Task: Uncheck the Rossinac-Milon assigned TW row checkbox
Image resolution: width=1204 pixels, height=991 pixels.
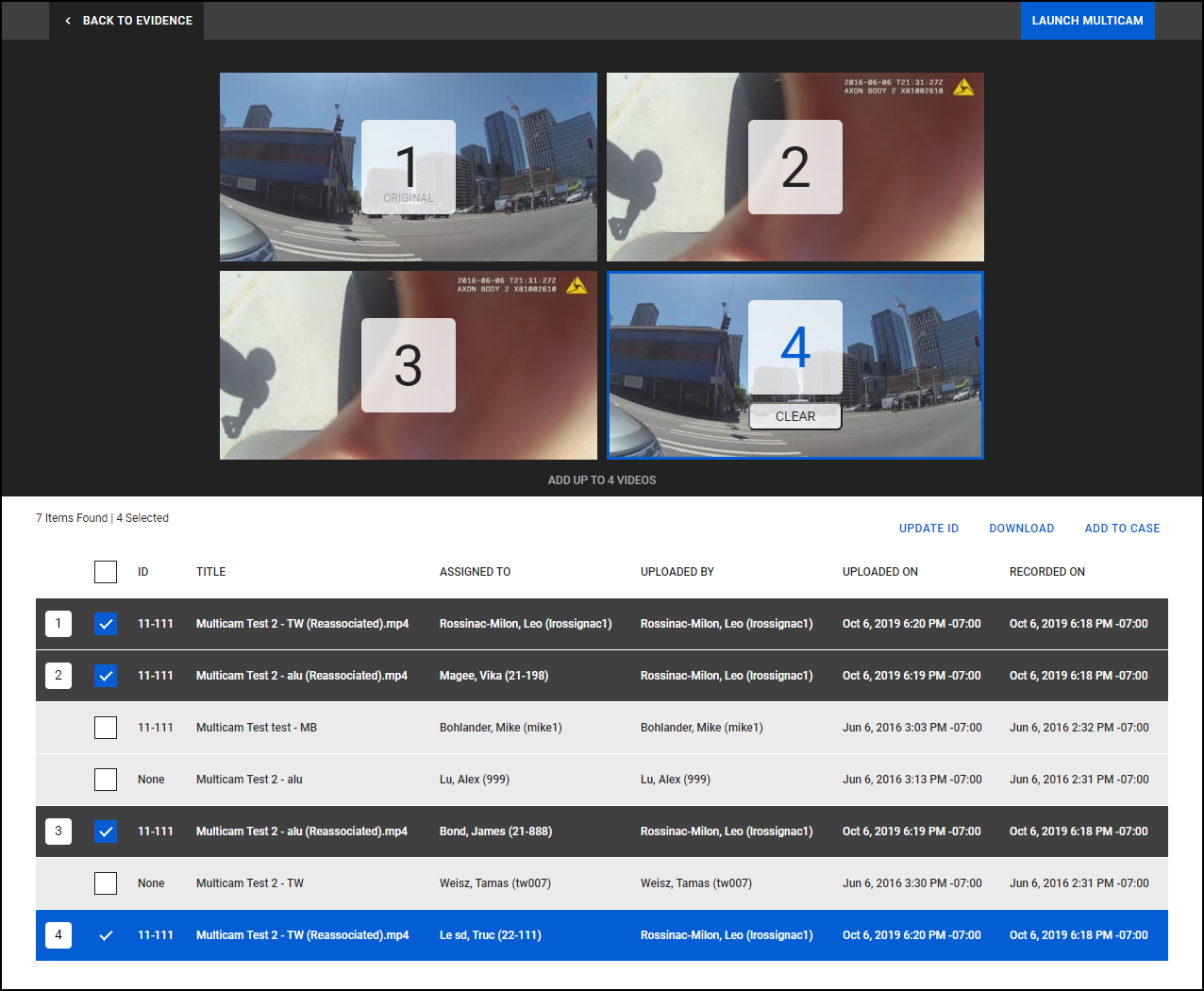Action: click(x=106, y=624)
